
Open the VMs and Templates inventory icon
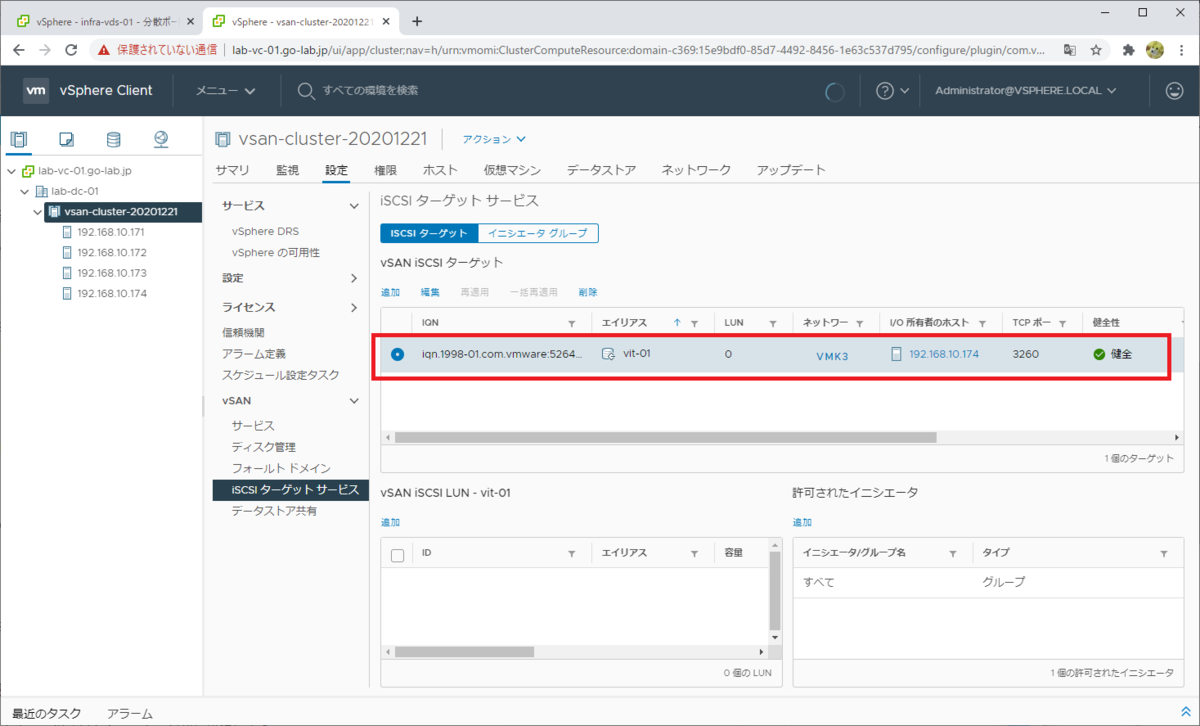pyautogui.click(x=66, y=139)
